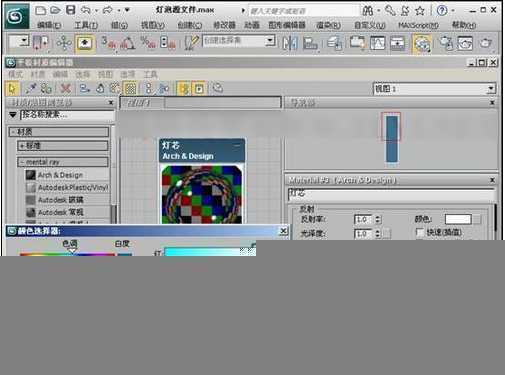Image resolution: width=505 pixels, height=375 pixels.
Task: Click the Select by Material icon in the Slate toolbar
Action: 218,89
